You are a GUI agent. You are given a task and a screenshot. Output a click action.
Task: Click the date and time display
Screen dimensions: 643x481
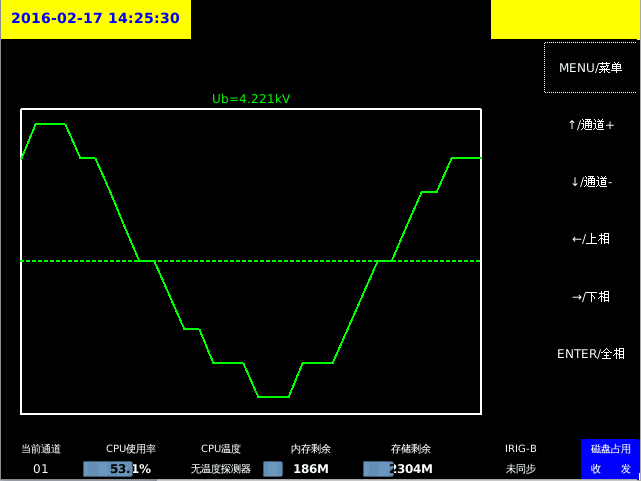pos(96,19)
